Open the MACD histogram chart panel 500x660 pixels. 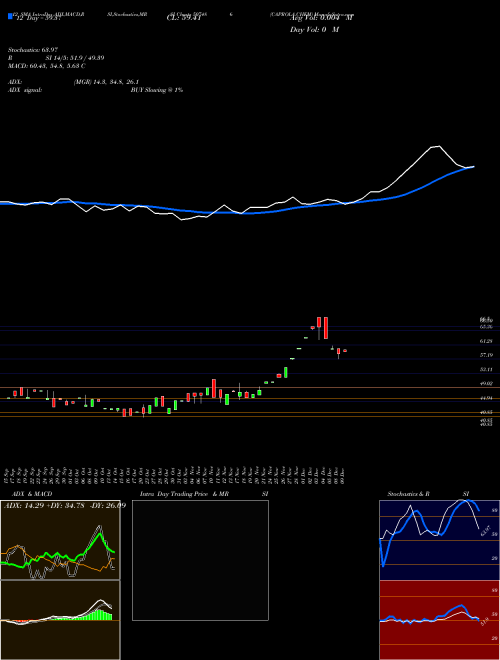point(60,620)
